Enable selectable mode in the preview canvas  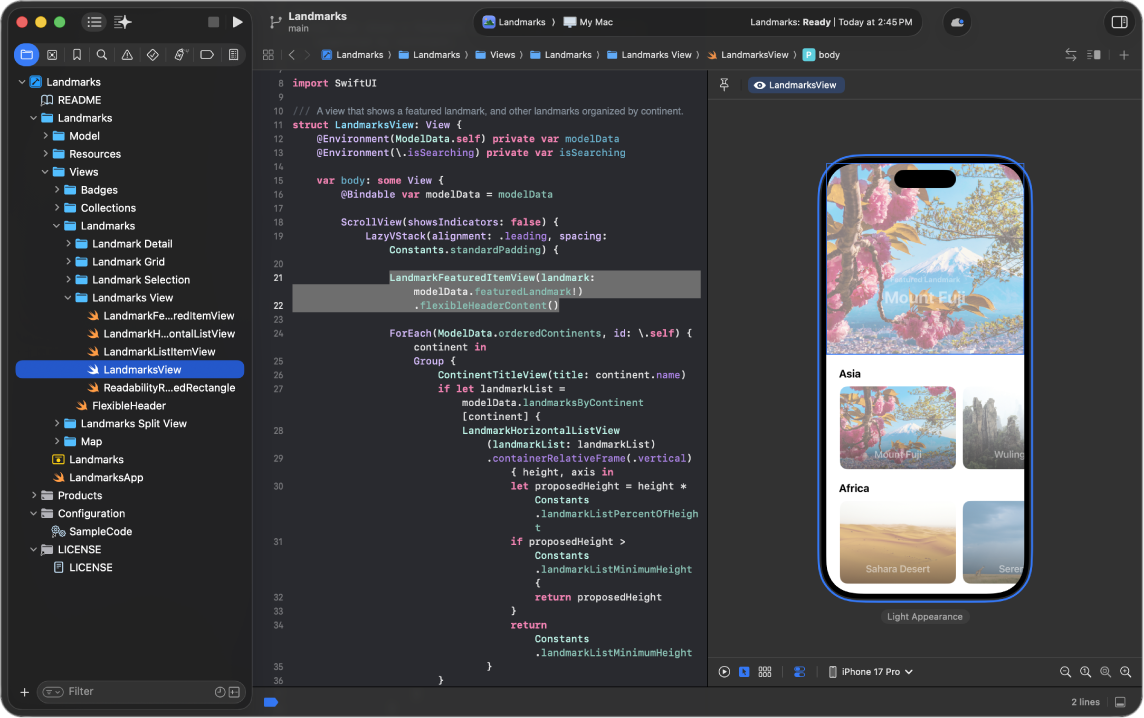[x=744, y=671]
